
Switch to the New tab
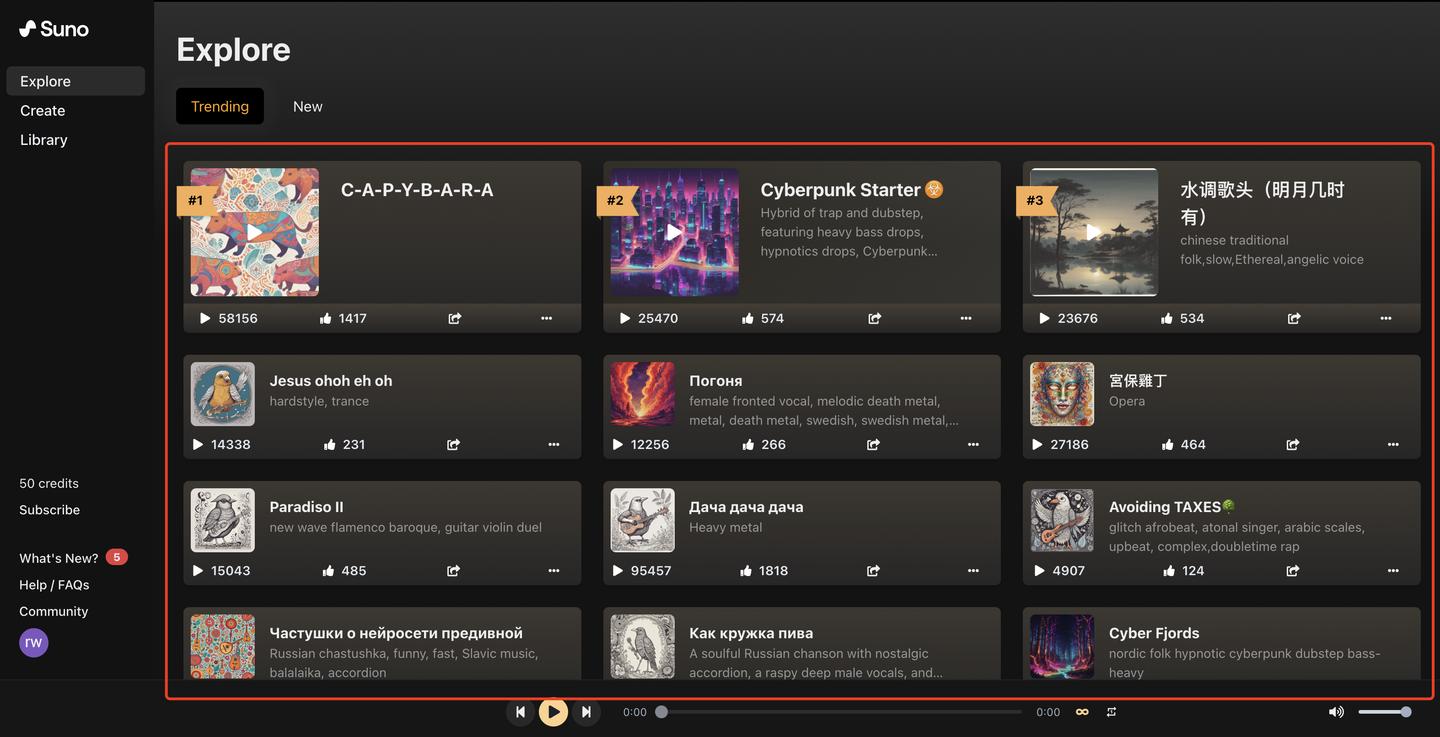tap(307, 106)
